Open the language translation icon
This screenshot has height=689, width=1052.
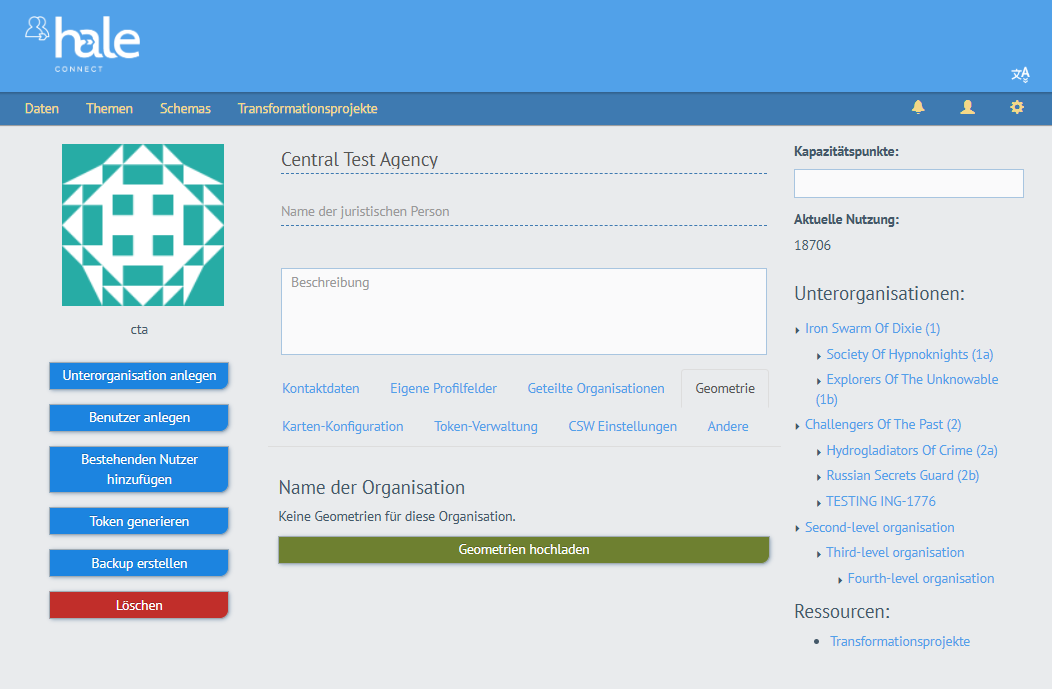(x=1020, y=75)
